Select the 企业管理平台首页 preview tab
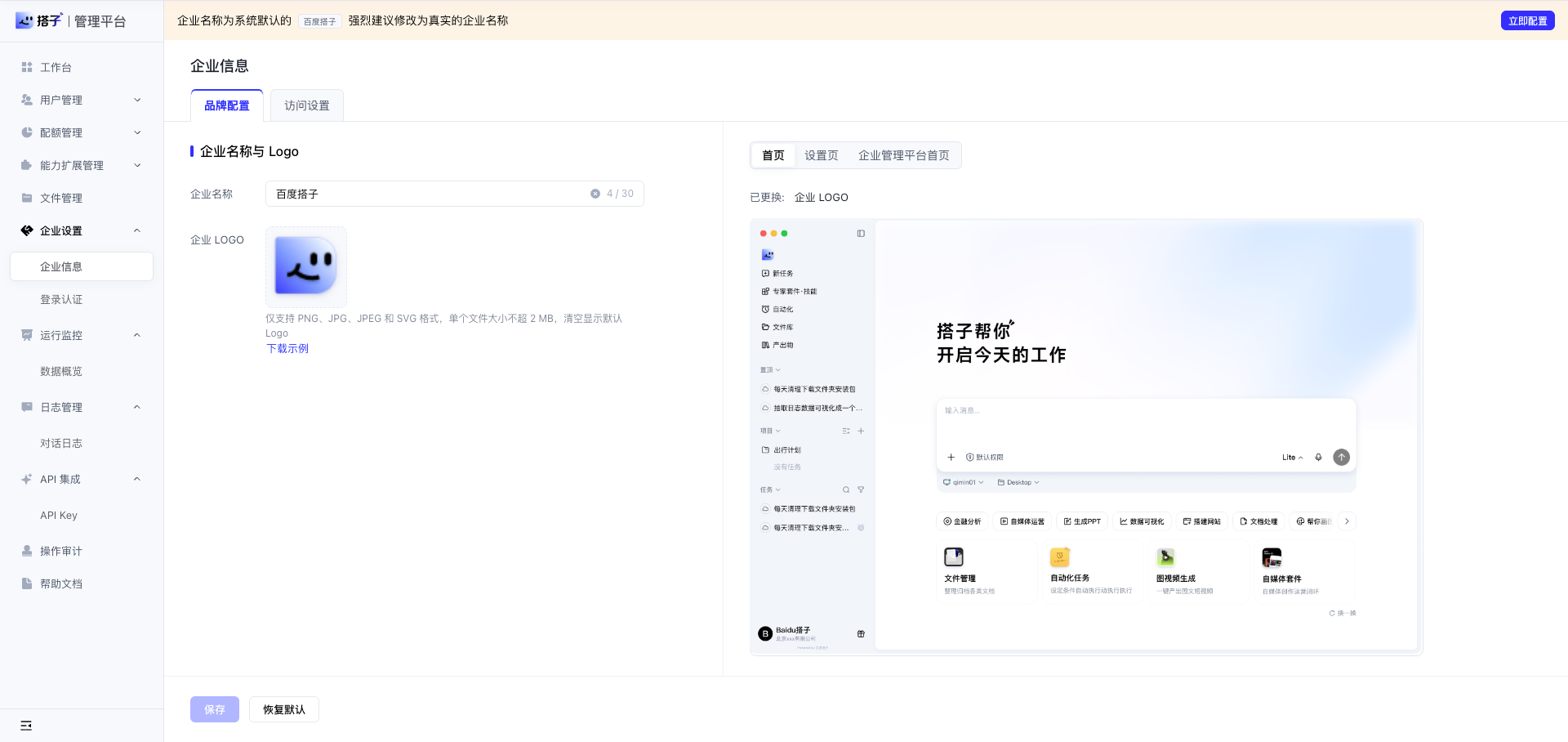Image resolution: width=1568 pixels, height=742 pixels. pyautogui.click(x=904, y=155)
